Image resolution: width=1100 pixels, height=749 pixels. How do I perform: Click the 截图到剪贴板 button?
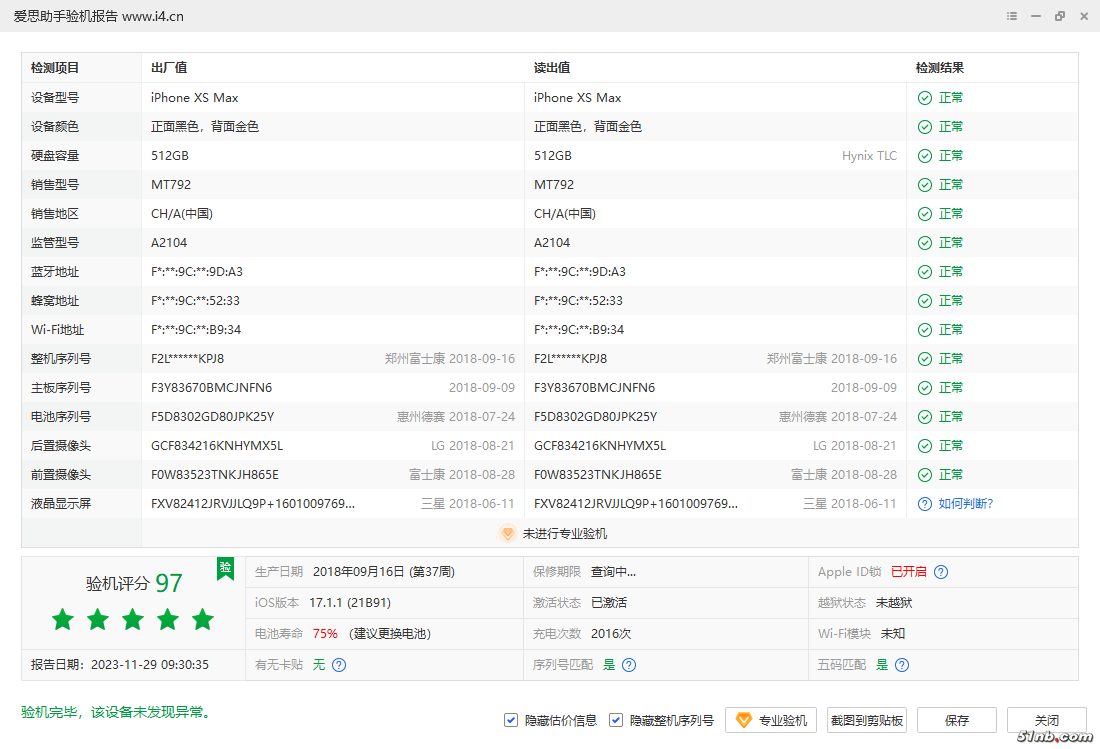[x=867, y=720]
